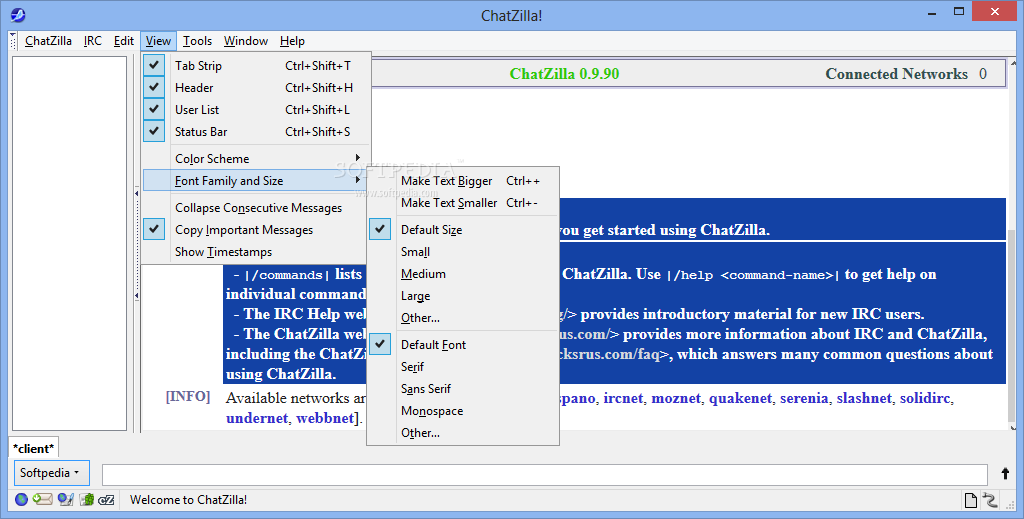The image size is (1024, 519).
Task: Open the ircnet network link
Action: click(x=623, y=398)
